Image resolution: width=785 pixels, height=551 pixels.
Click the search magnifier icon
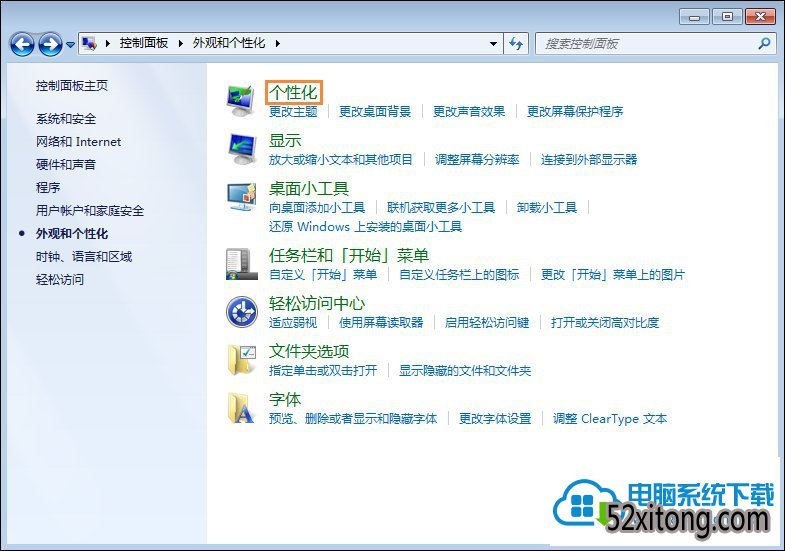(764, 44)
